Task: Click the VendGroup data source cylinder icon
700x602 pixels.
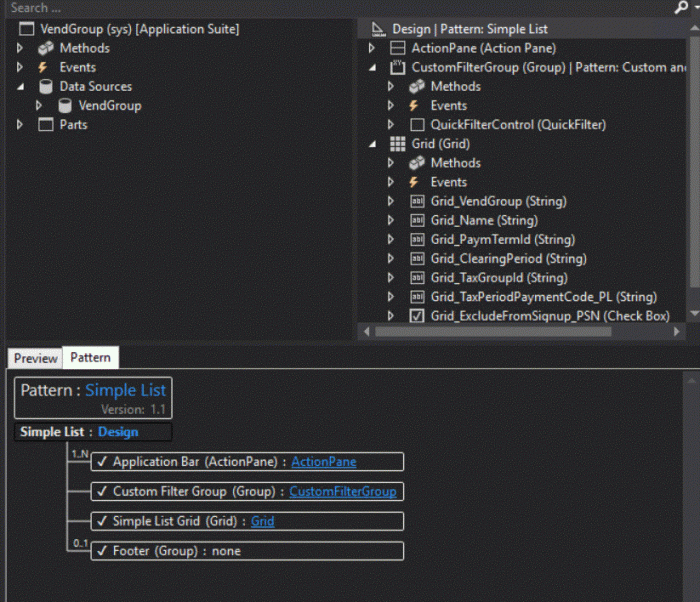Action: tap(65, 106)
